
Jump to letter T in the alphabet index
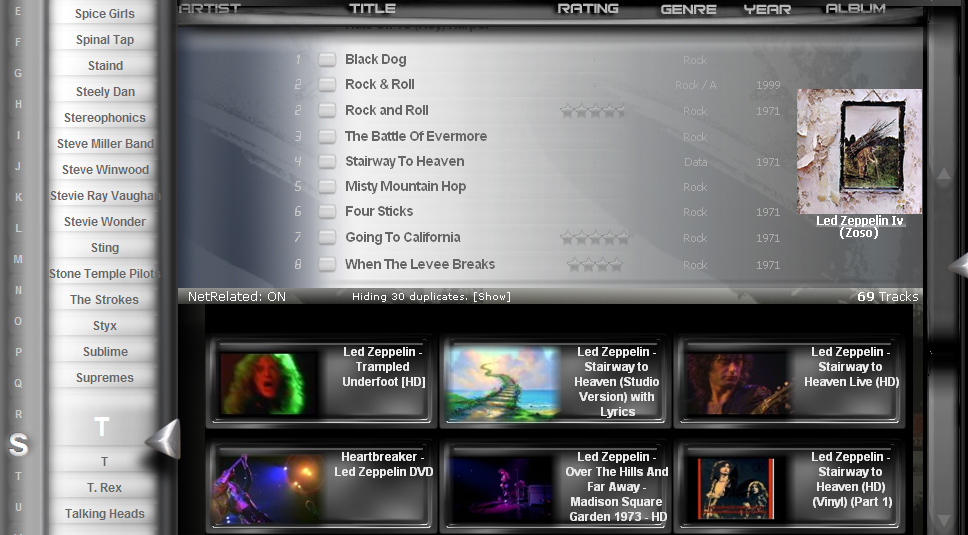tap(17, 476)
